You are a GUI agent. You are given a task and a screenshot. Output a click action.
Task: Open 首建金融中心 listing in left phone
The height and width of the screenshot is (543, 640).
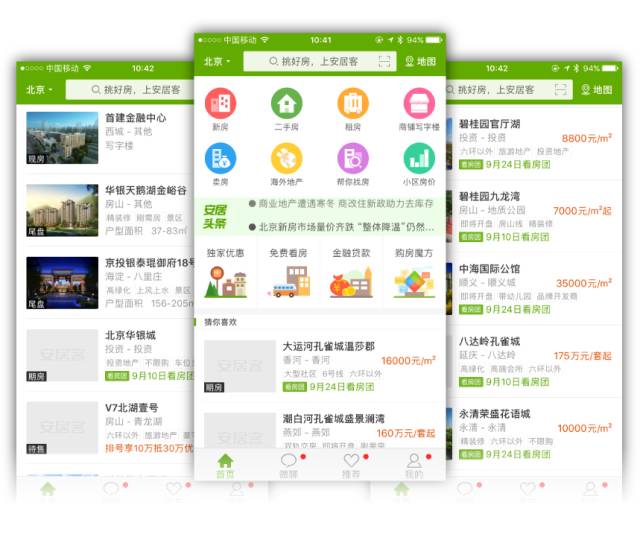[105, 138]
